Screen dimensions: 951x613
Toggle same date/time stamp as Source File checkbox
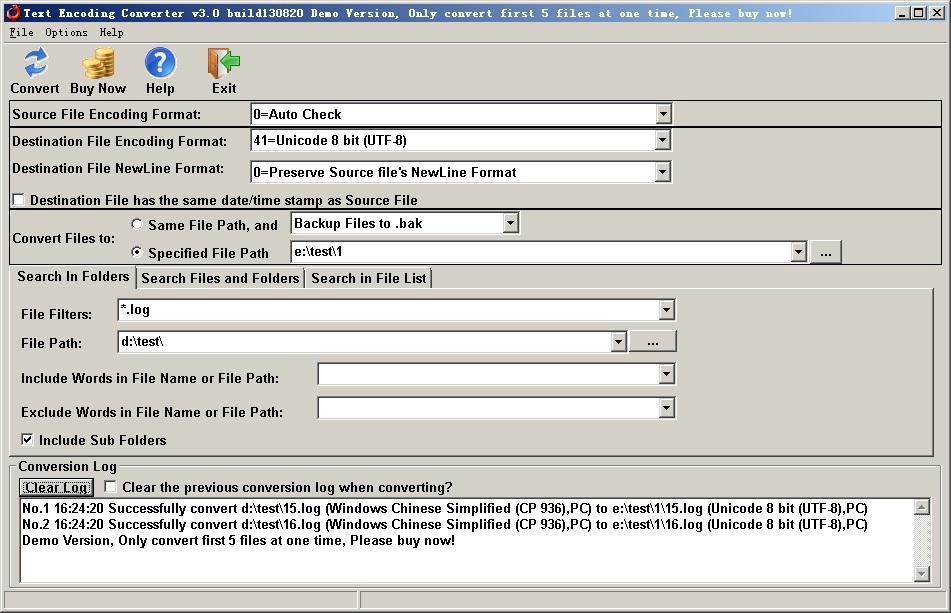click(19, 199)
